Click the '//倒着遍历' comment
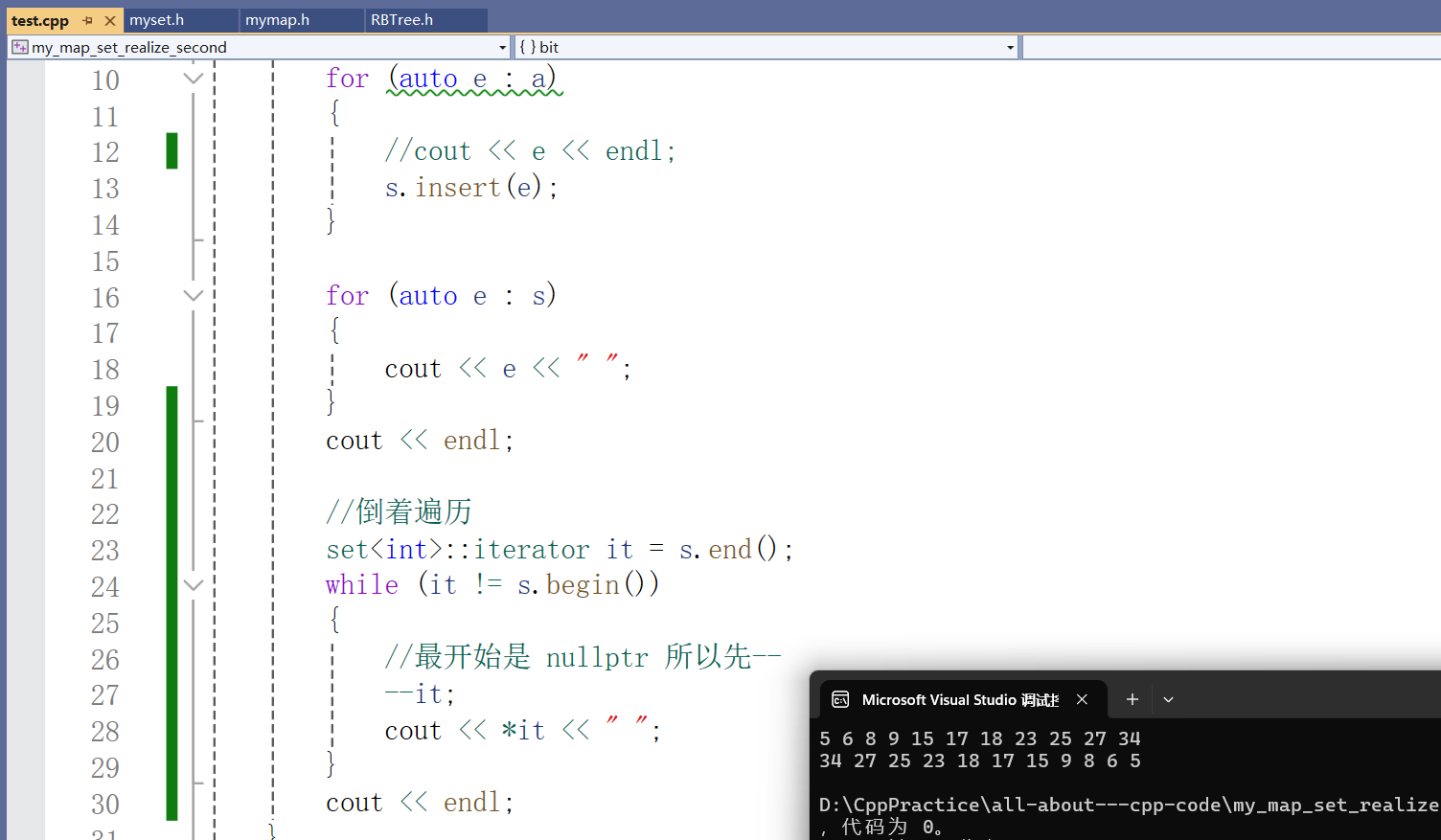This screenshot has width=1441, height=840. coord(399,512)
